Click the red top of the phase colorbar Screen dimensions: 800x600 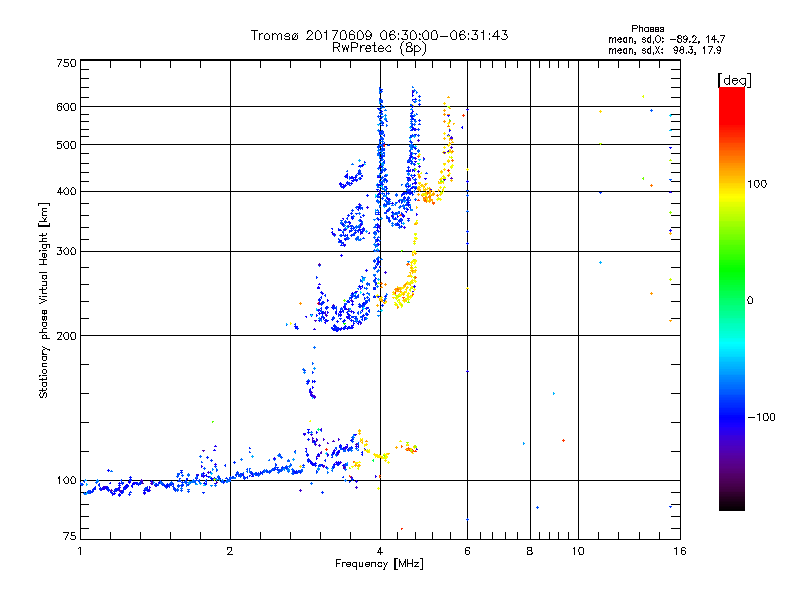[x=731, y=94]
